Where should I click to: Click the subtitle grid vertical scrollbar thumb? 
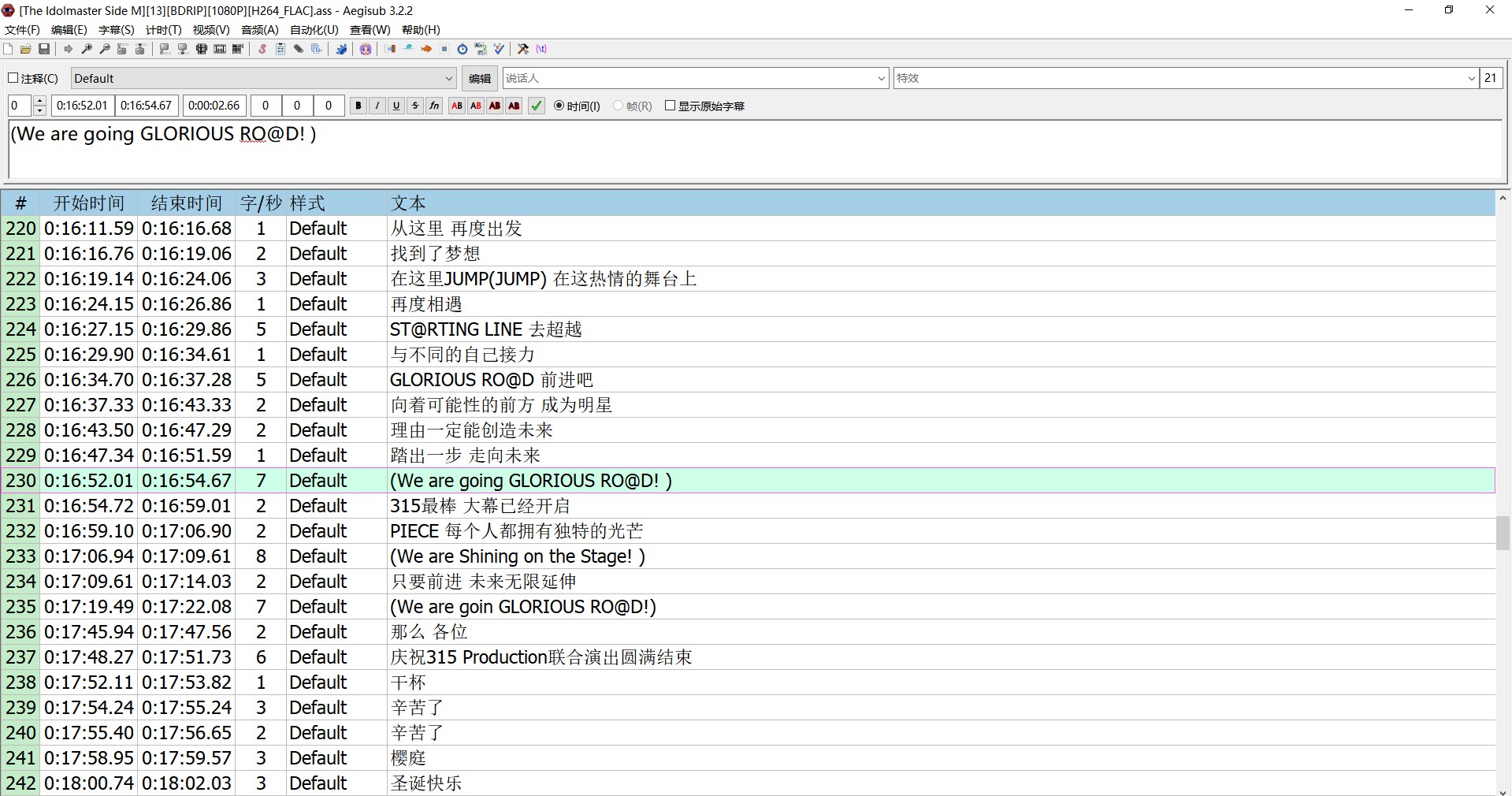pyautogui.click(x=1503, y=533)
